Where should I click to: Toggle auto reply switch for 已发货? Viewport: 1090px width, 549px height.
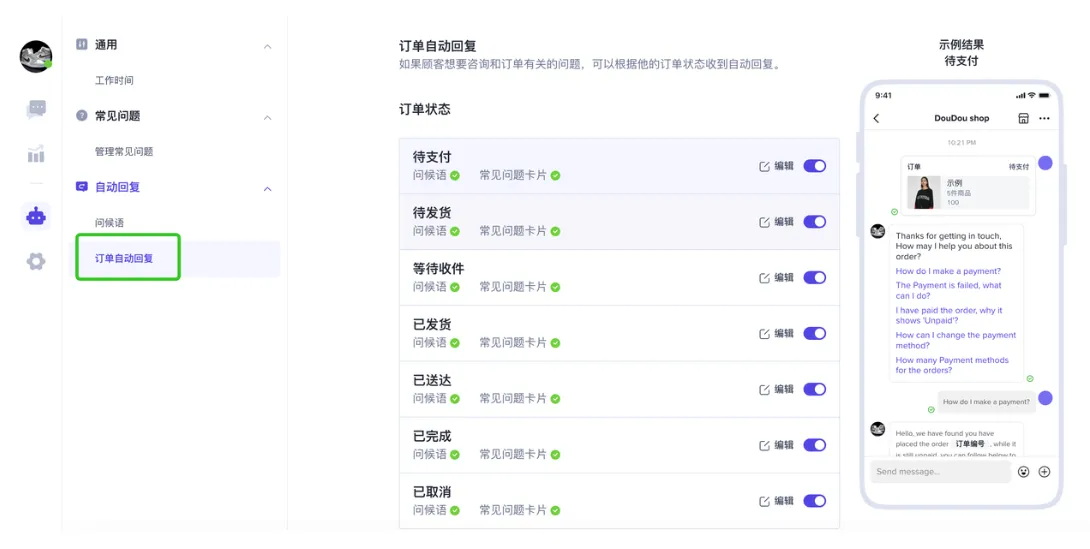pos(815,334)
